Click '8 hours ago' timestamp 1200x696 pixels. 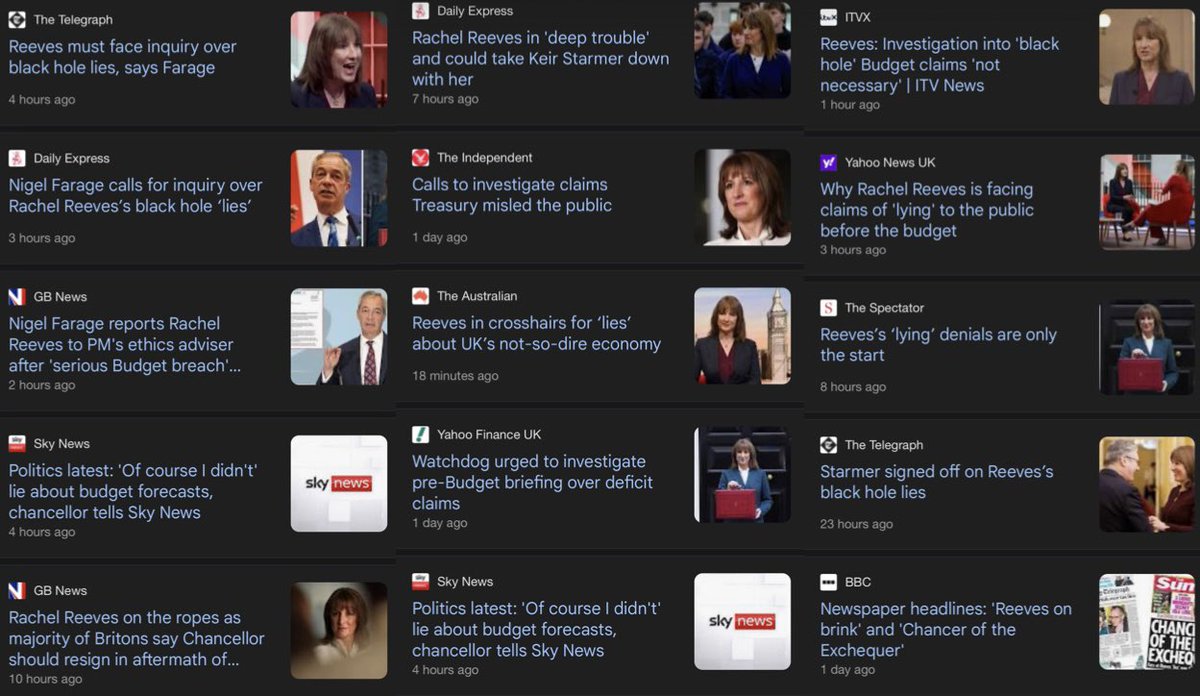853,387
